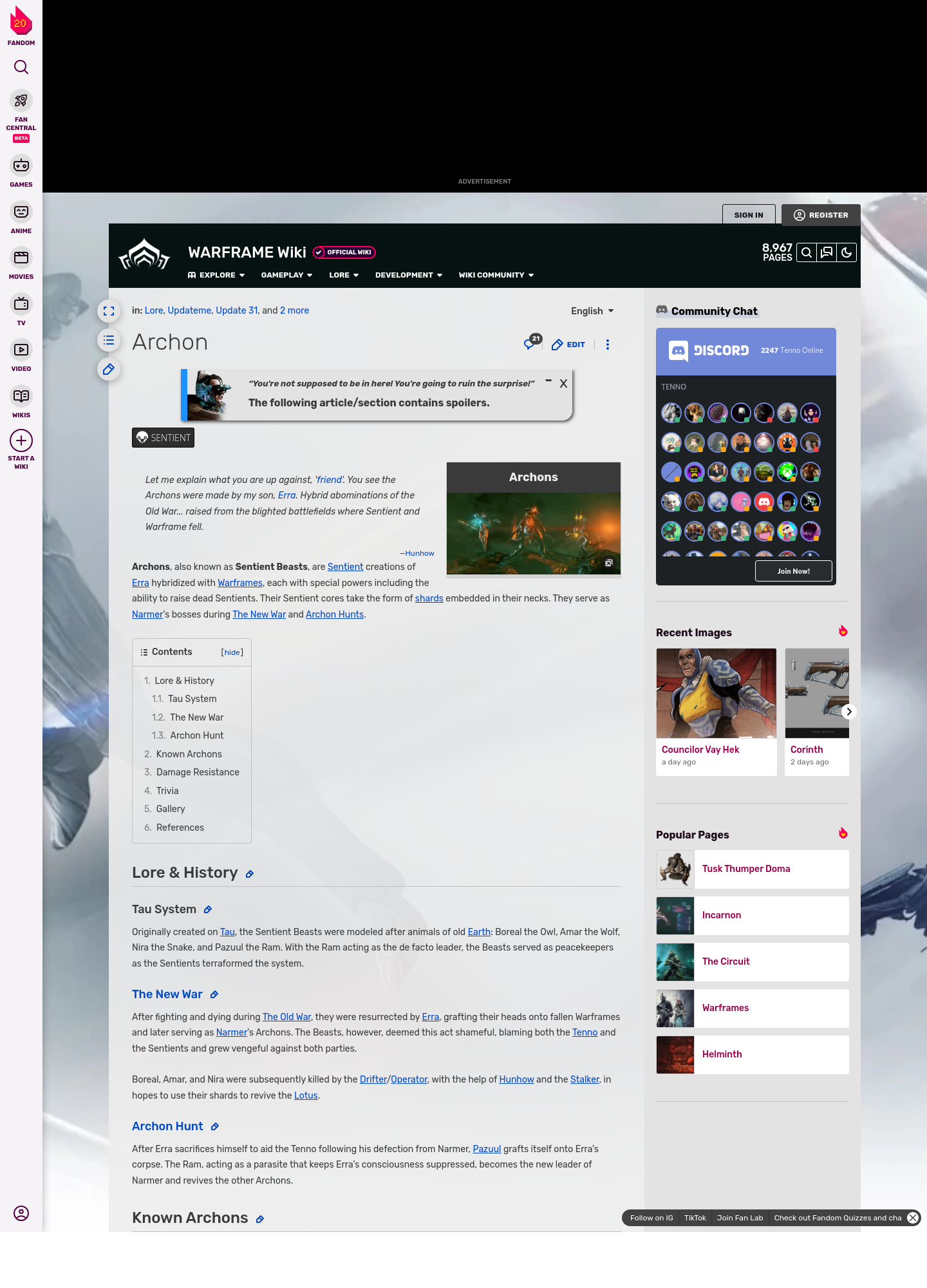This screenshot has height=1288, width=927.
Task: Click the wiki header search icon
Action: 807,252
